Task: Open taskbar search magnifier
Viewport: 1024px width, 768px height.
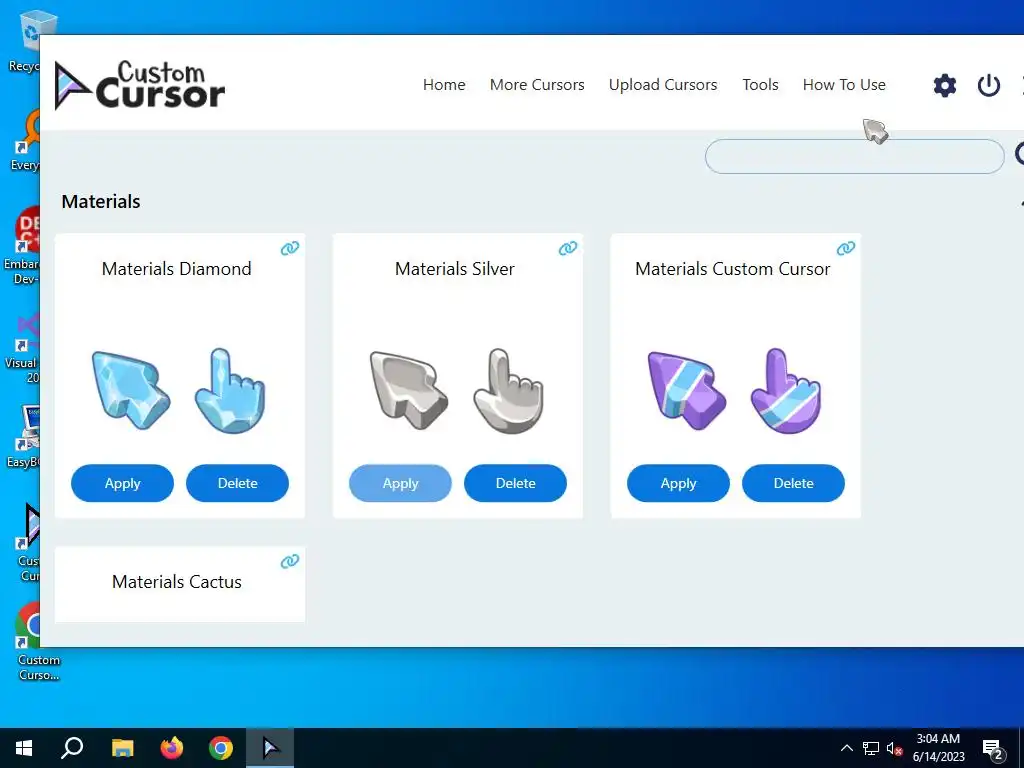Action: point(72,748)
